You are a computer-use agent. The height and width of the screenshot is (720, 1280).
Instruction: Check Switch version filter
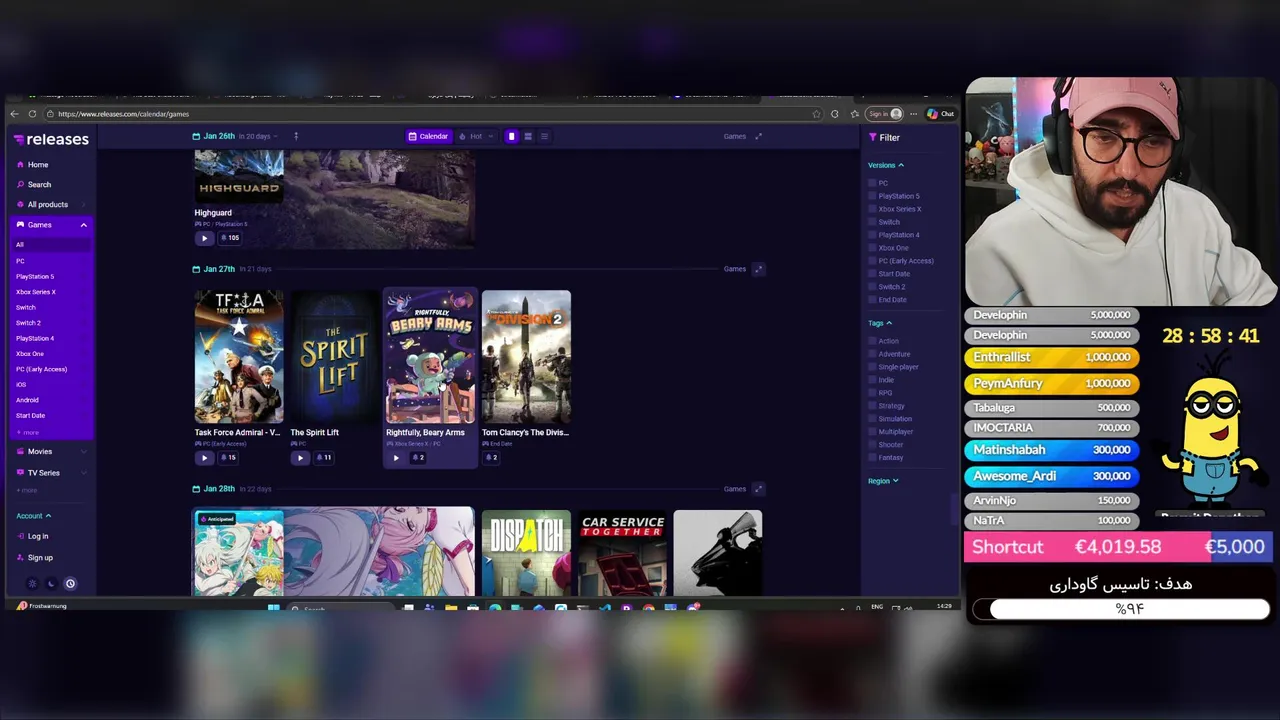pyautogui.click(x=872, y=222)
